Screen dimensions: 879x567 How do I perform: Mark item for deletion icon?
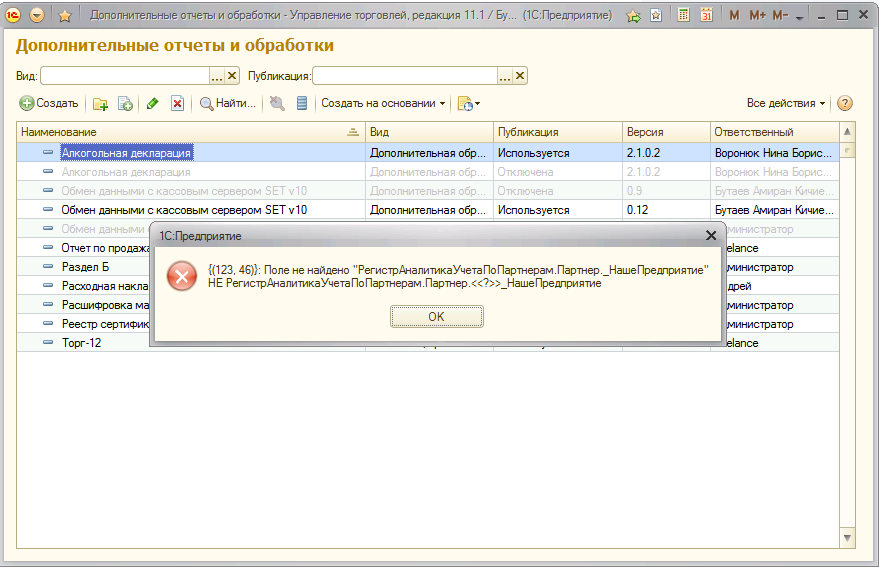177,104
